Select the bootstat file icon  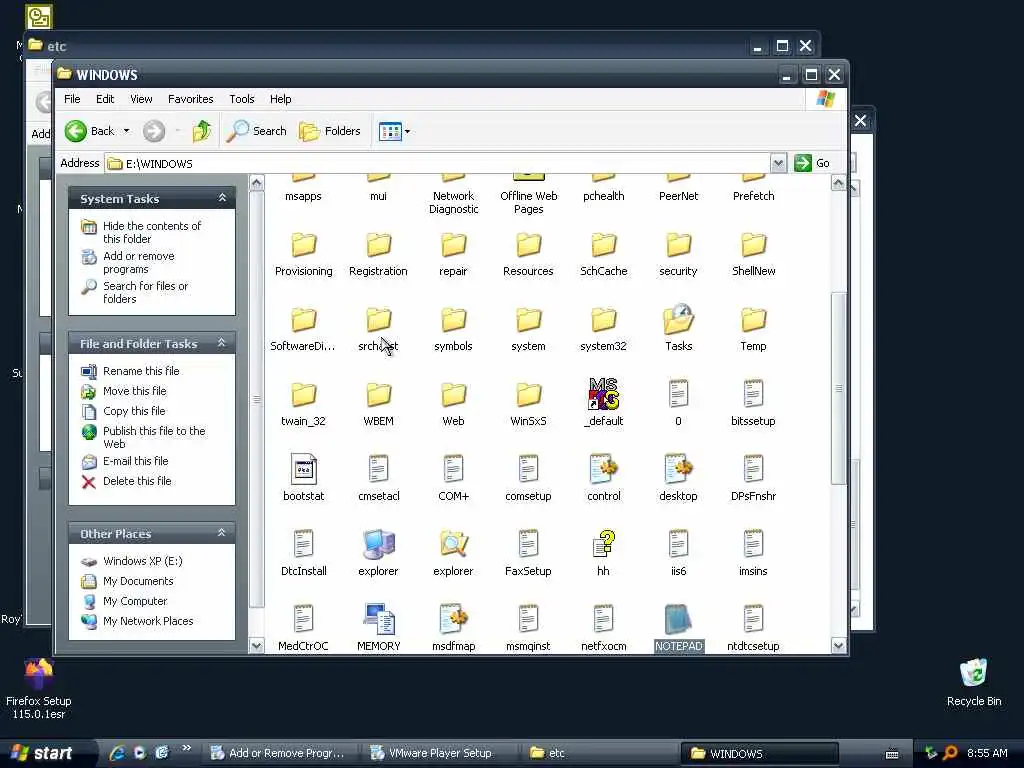(304, 470)
